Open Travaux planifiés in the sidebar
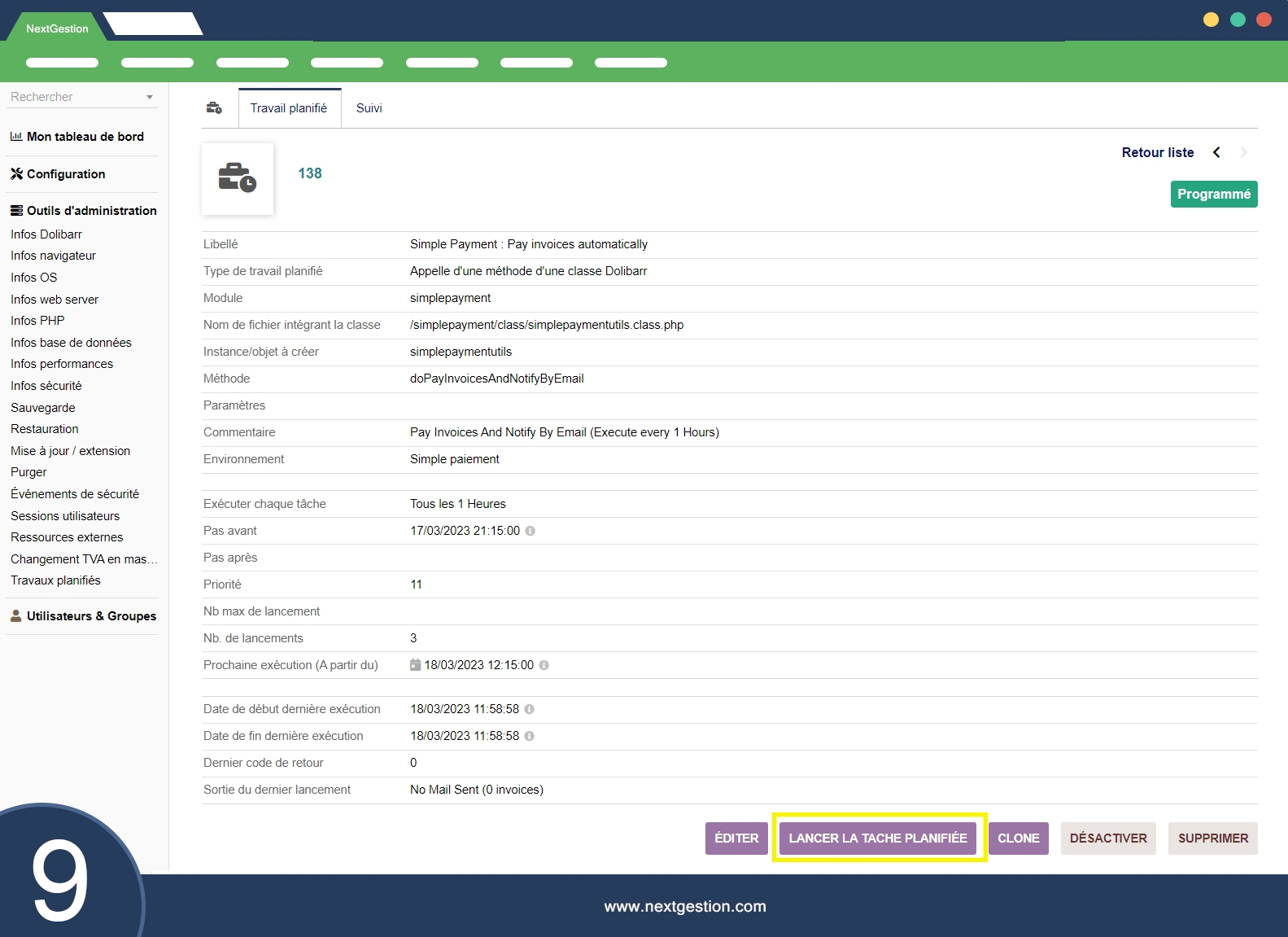The height and width of the screenshot is (937, 1288). (x=55, y=580)
